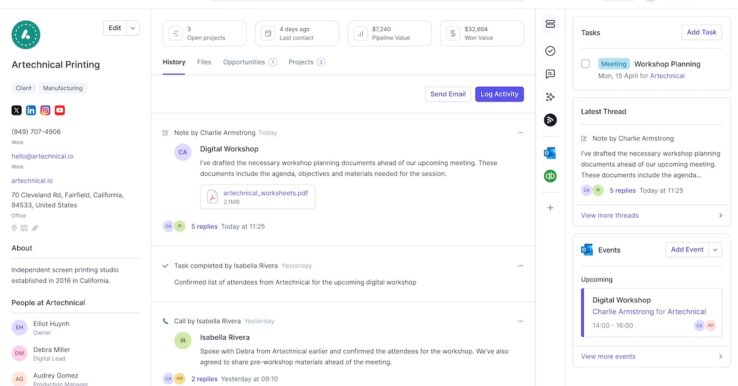The image size is (738, 386).
Task: Open the more options menu on the completed task entry
Action: [520, 266]
